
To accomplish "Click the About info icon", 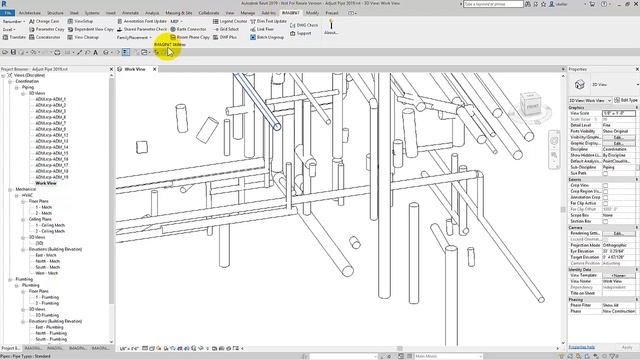I will point(331,26).
